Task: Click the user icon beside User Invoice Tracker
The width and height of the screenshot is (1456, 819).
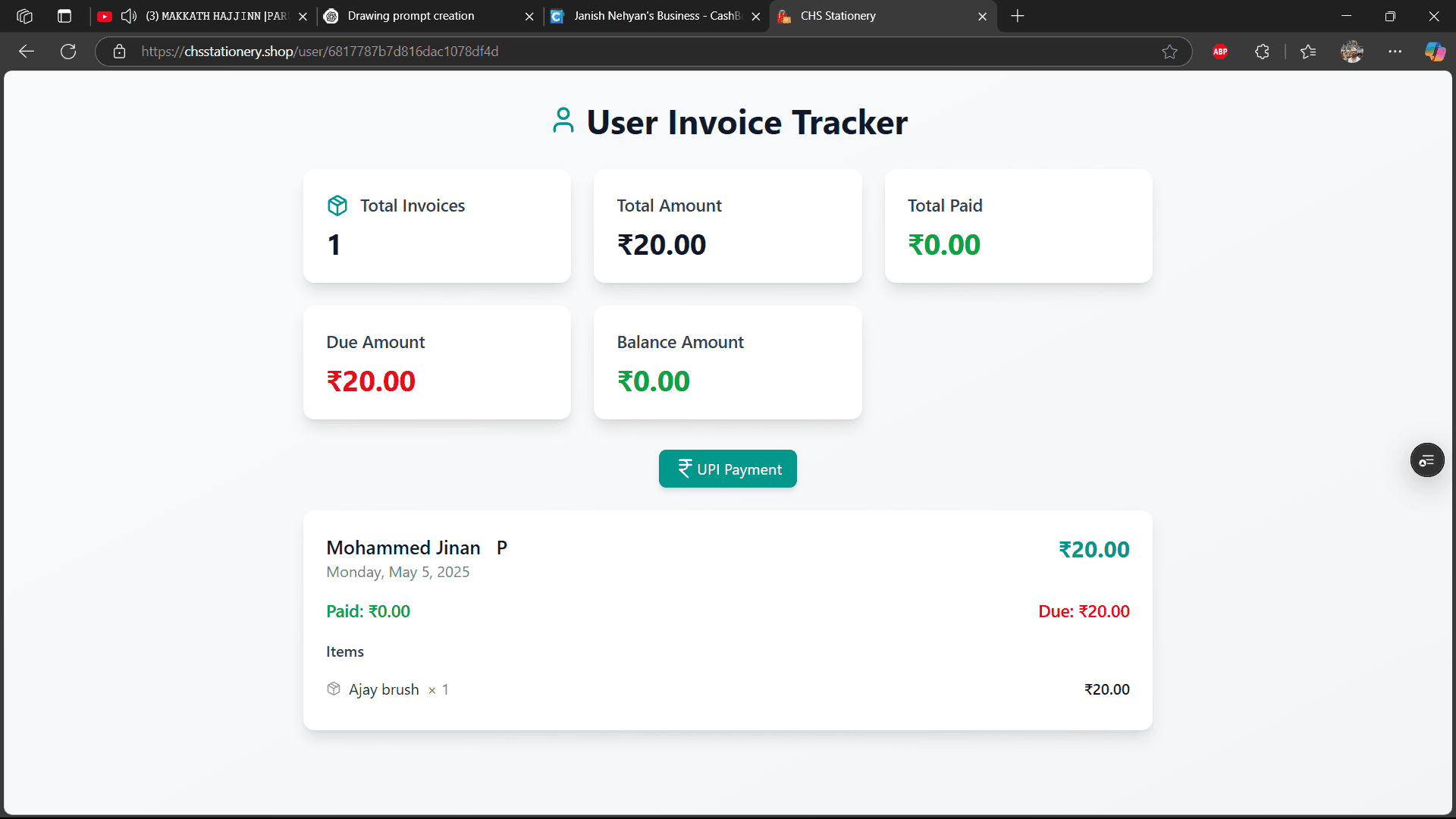Action: 563,121
